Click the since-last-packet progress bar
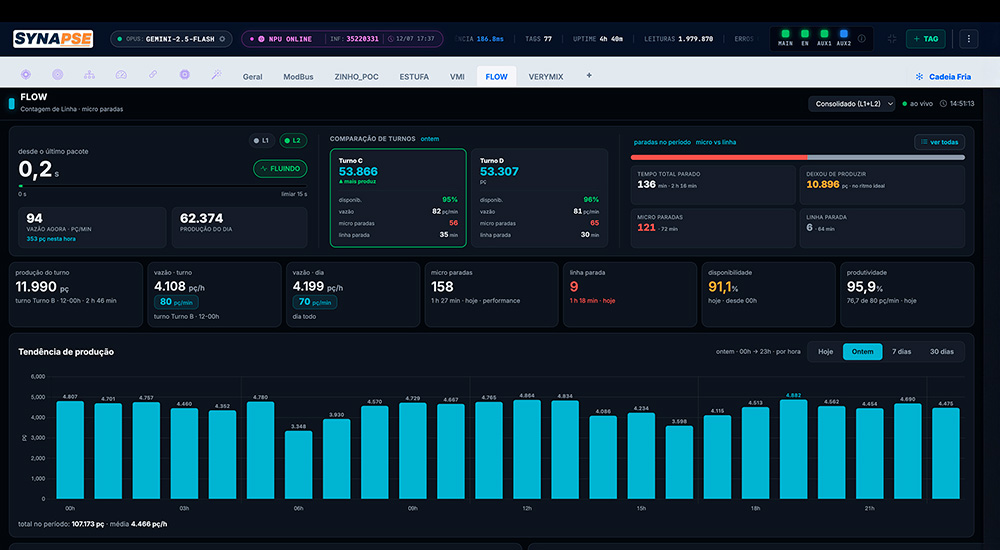Screen dimensions: 1000x550 [163, 186]
